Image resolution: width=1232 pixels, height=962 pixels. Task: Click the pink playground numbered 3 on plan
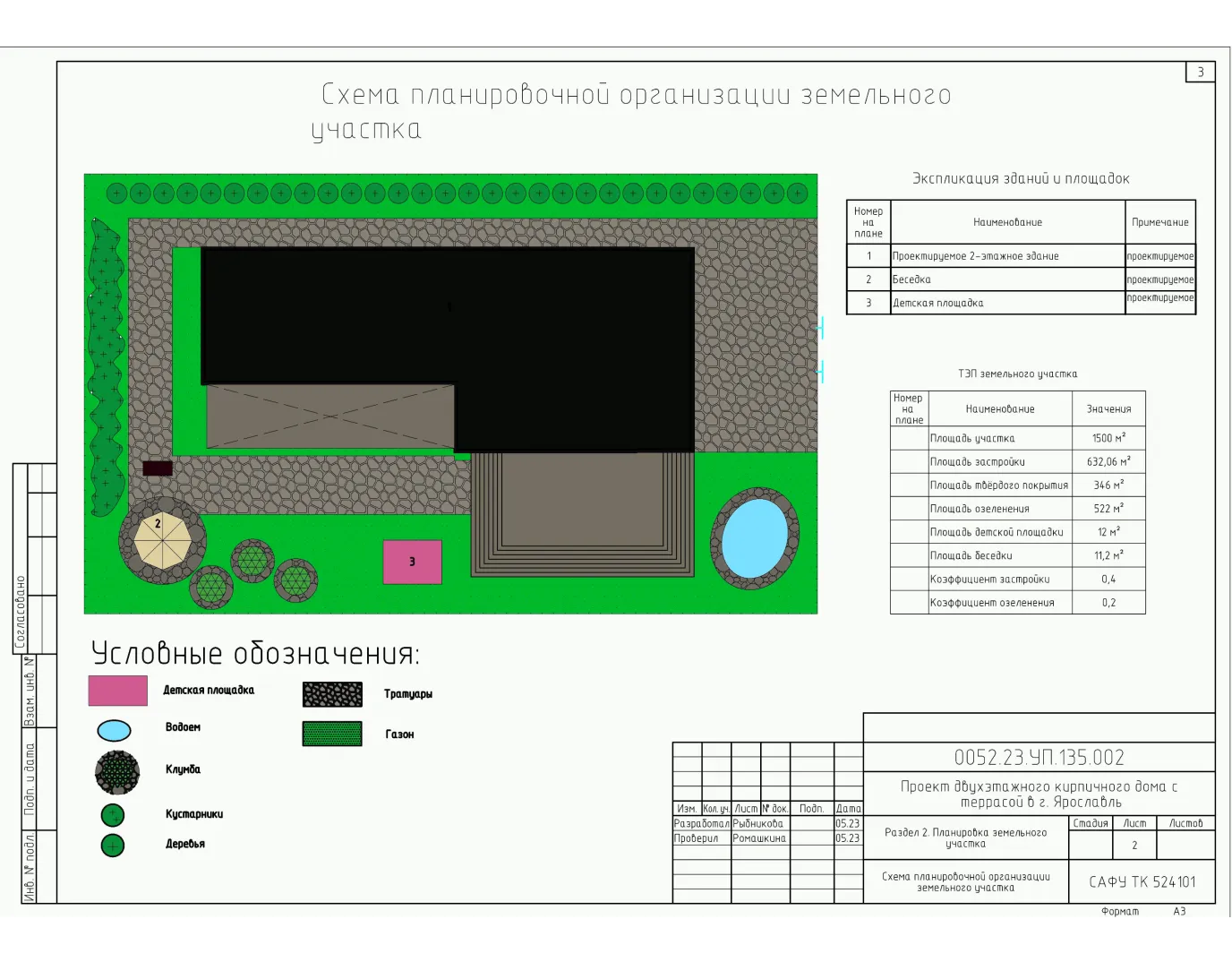[x=413, y=563]
